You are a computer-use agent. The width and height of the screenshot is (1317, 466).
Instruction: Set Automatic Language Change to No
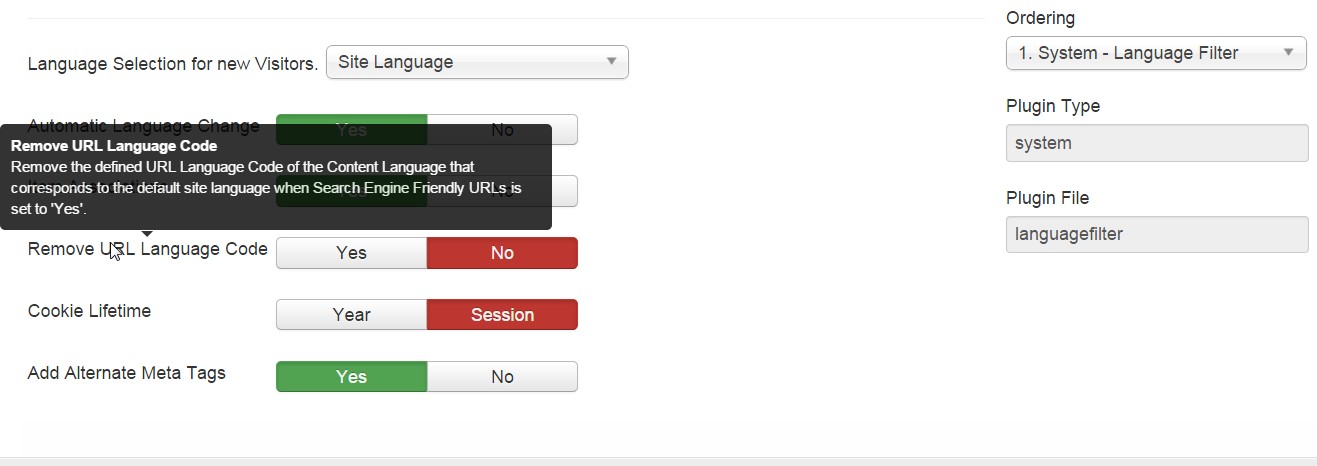click(x=502, y=130)
